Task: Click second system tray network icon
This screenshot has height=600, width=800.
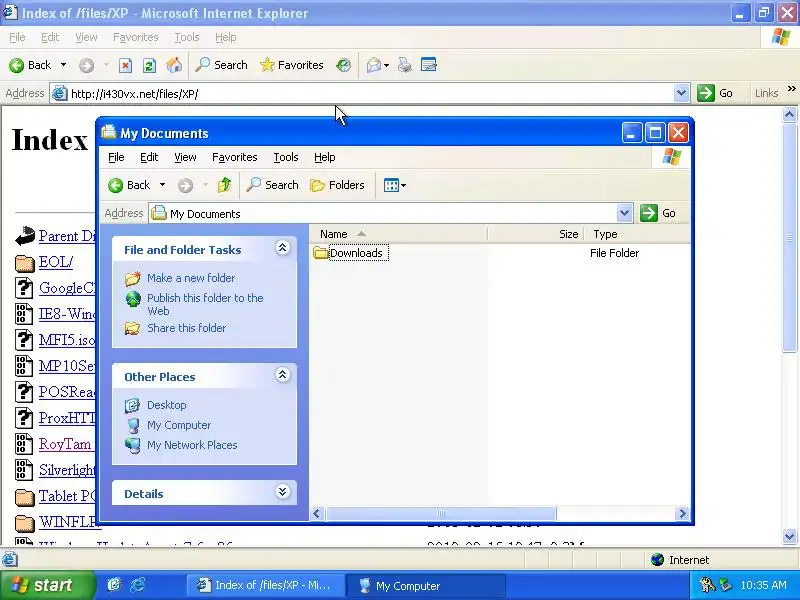Action: [724, 585]
